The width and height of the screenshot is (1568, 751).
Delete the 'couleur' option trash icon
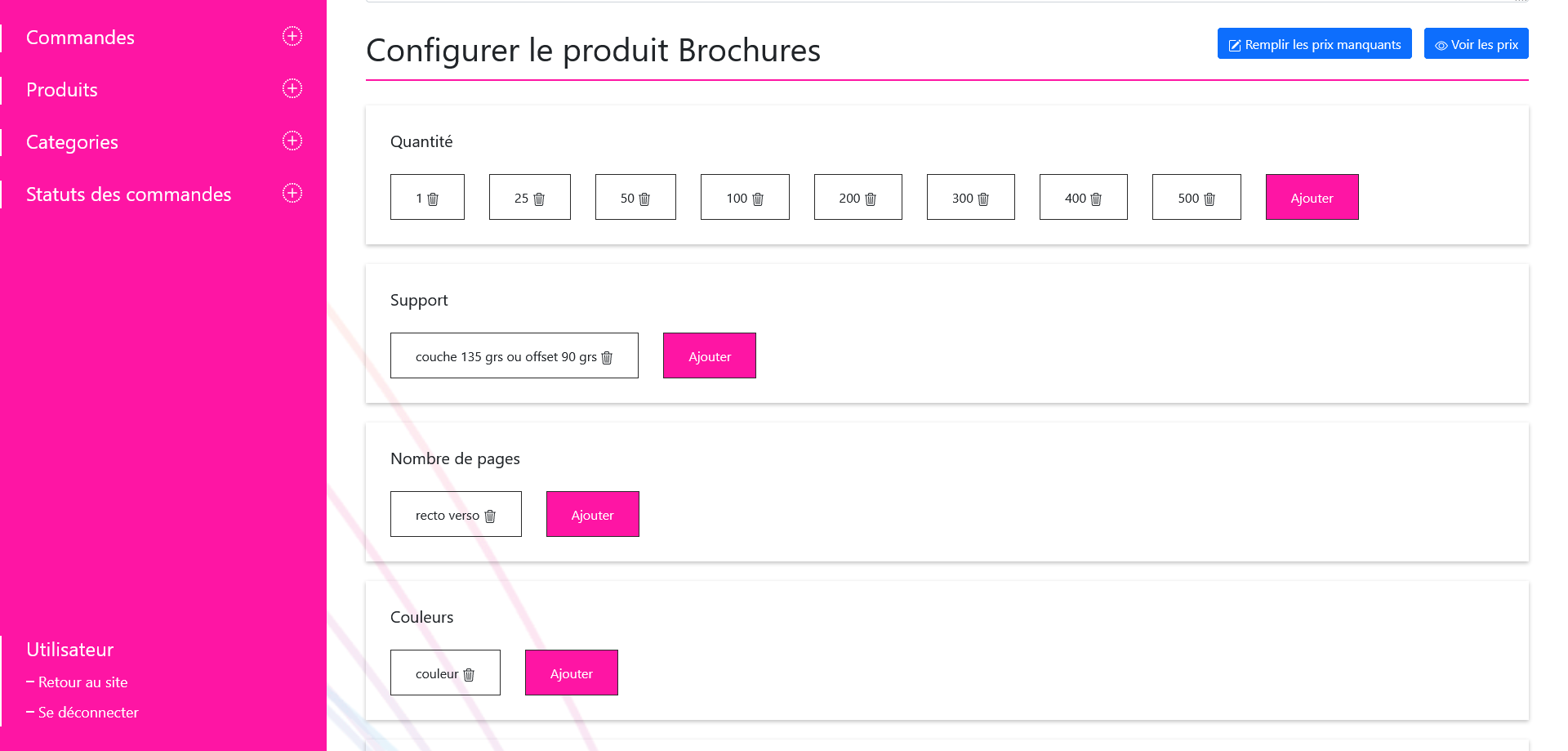click(468, 673)
